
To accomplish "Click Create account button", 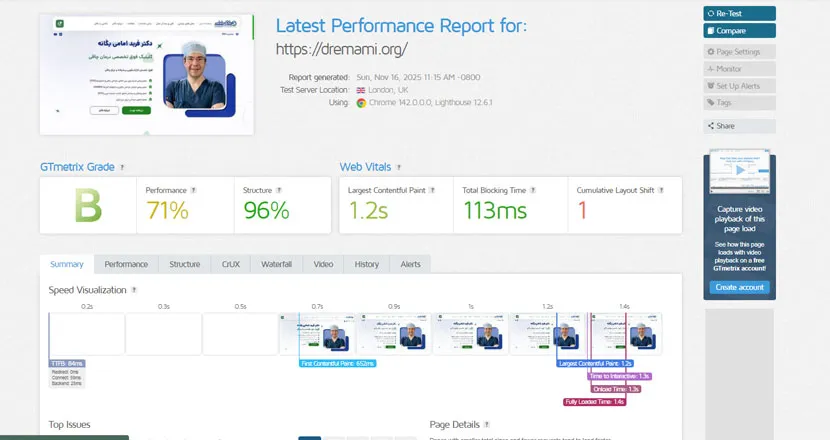I will tap(739, 287).
